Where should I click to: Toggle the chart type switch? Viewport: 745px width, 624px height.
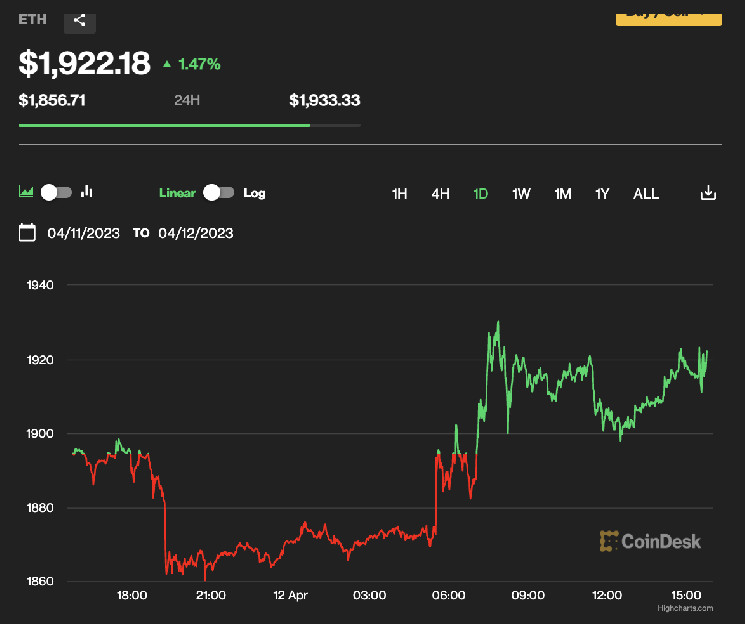click(57, 192)
